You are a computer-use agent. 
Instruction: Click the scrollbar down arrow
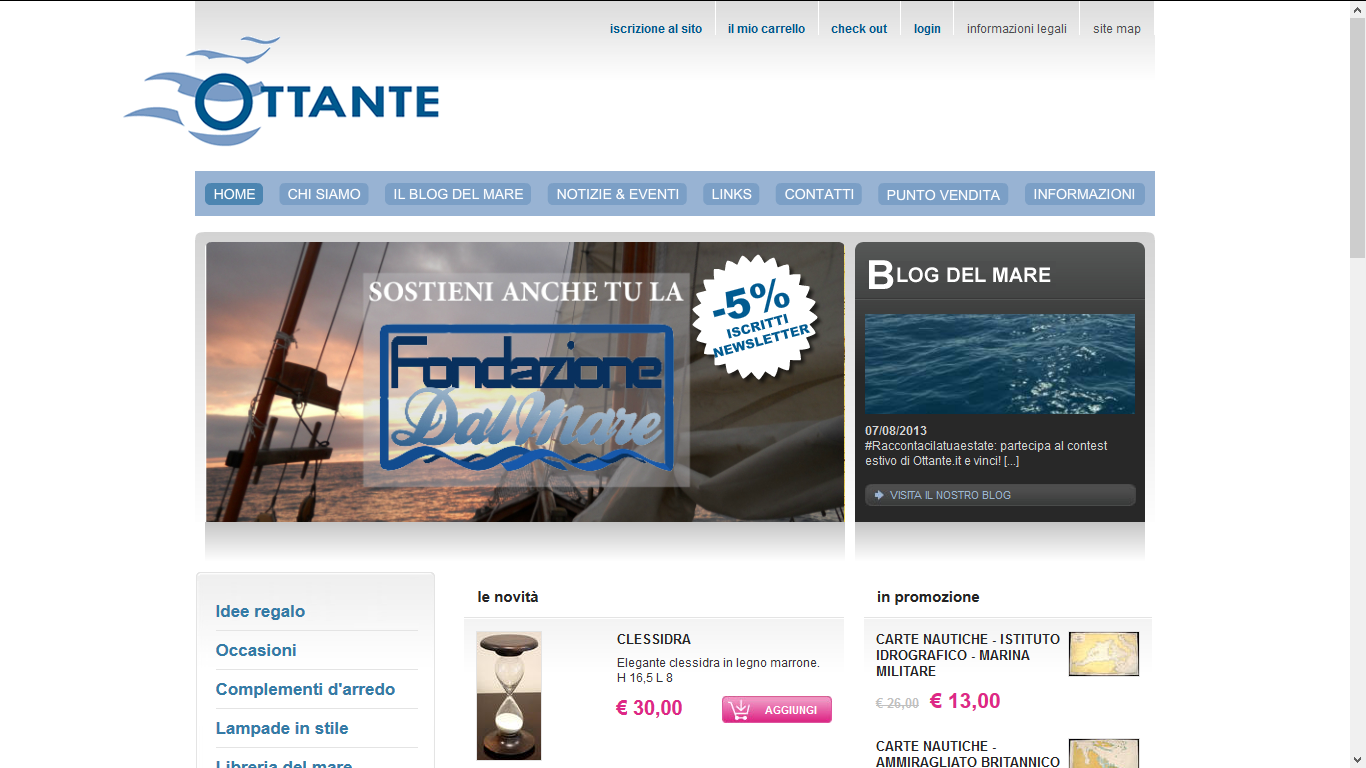(1357, 760)
